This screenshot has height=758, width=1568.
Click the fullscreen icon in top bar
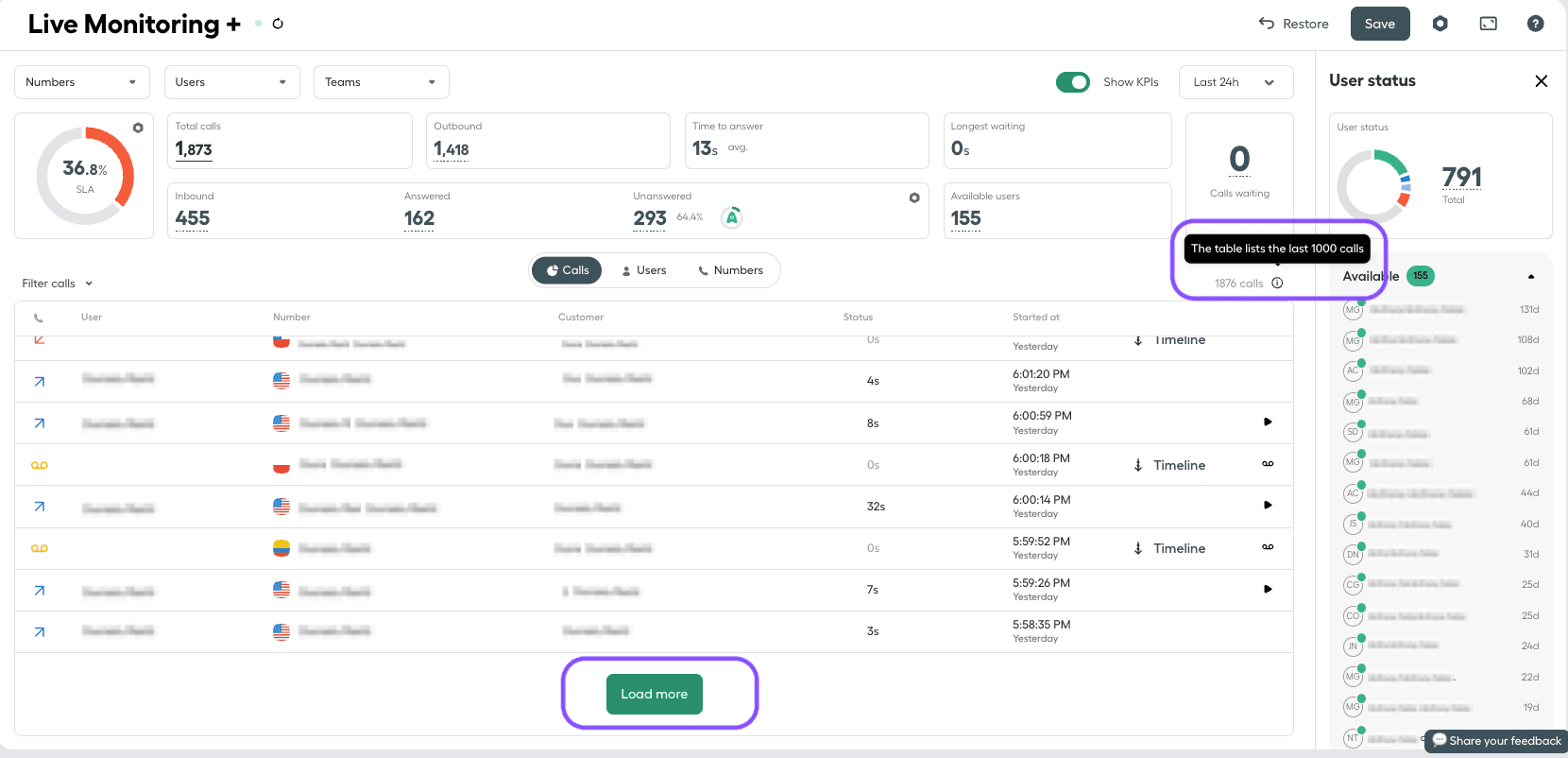pos(1488,24)
